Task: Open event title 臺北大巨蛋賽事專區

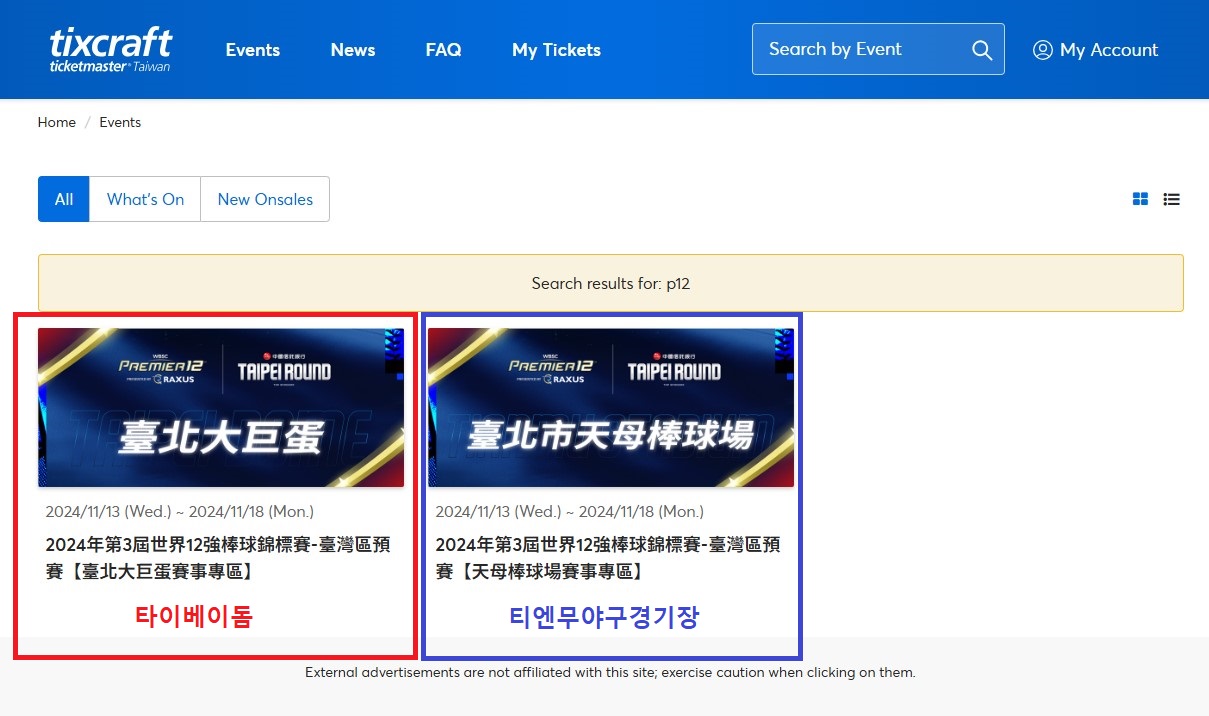Action: pyautogui.click(x=218, y=558)
